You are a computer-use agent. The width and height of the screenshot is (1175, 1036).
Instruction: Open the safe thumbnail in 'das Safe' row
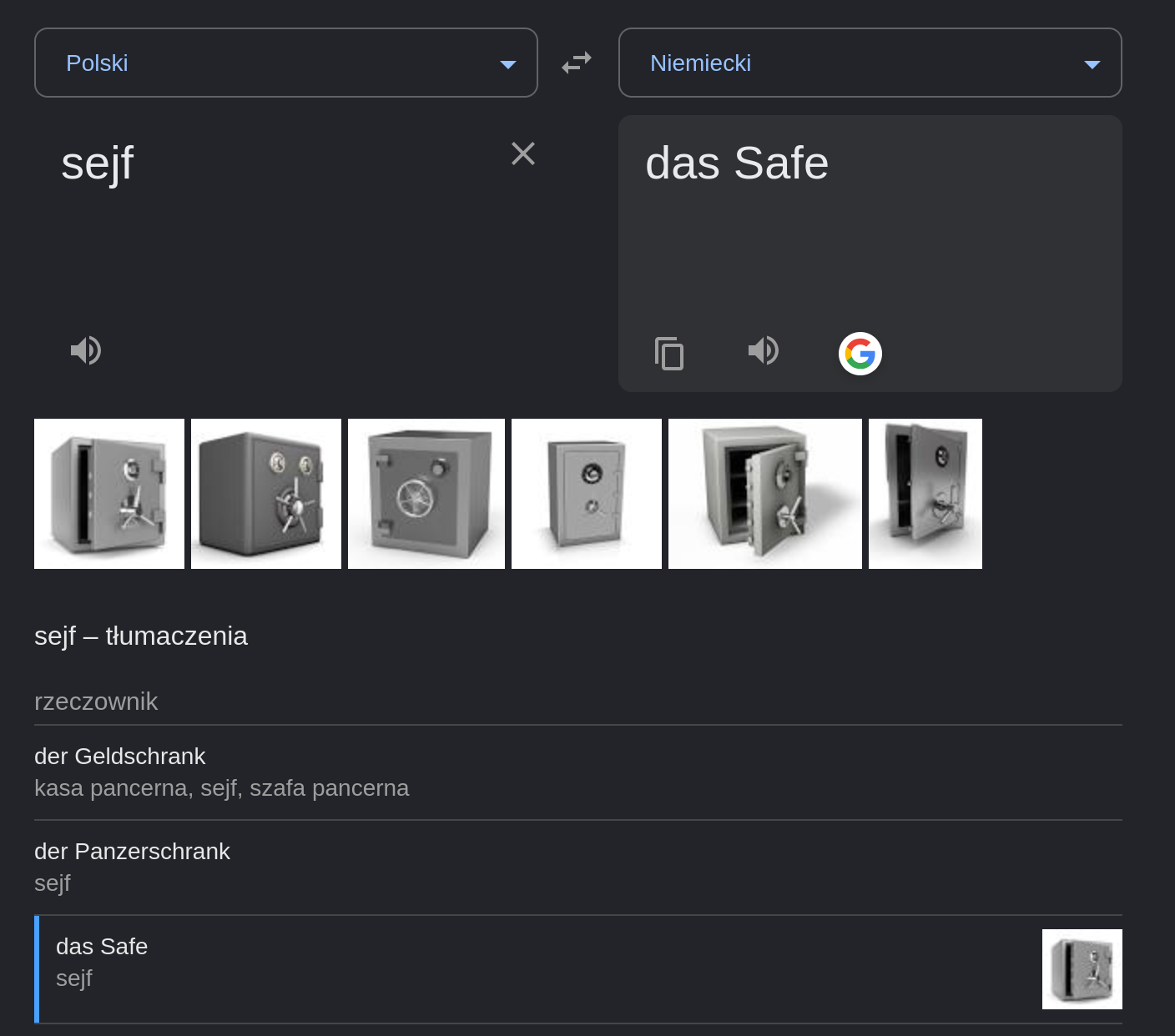coord(1082,969)
